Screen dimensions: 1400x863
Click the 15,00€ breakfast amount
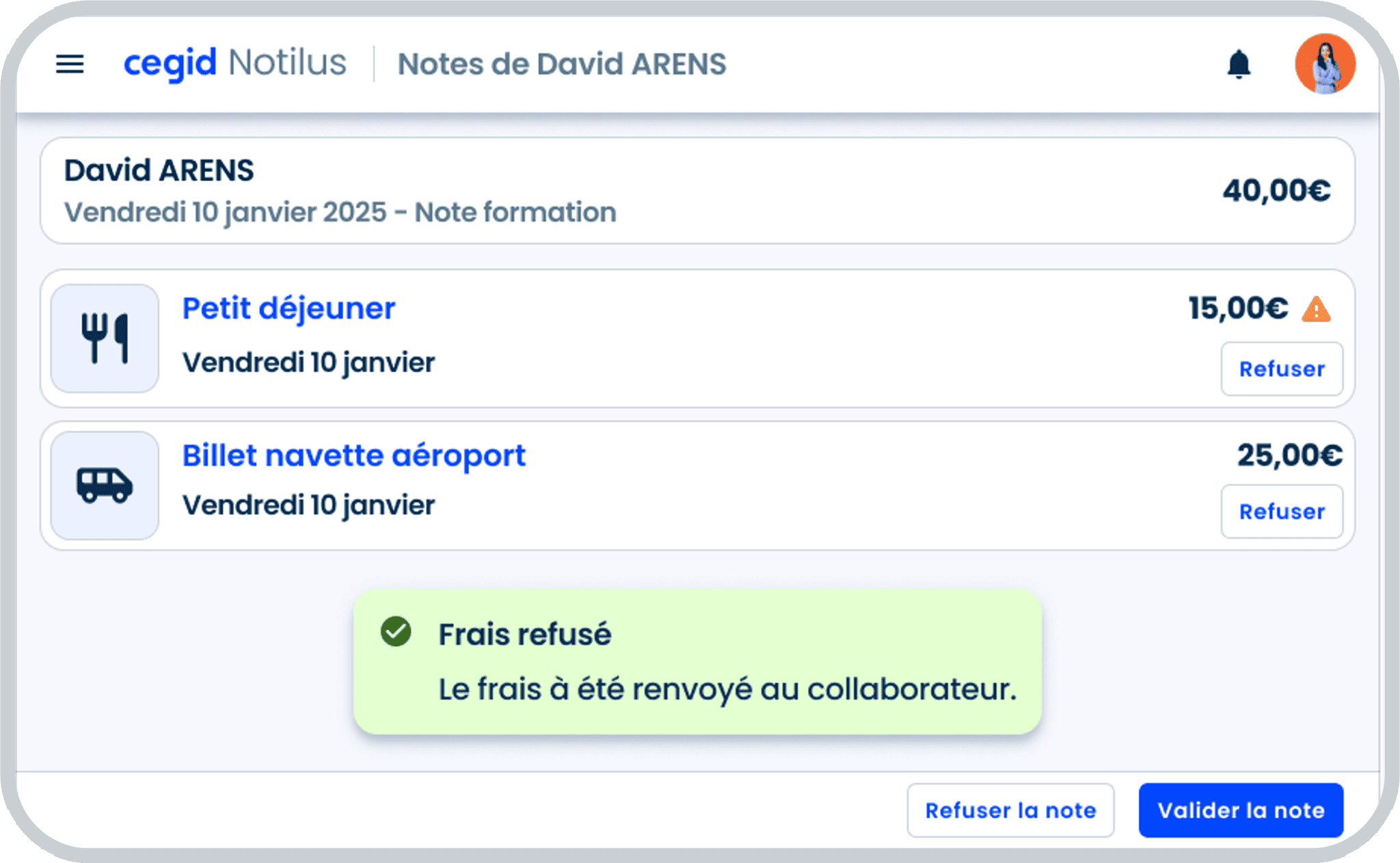coord(1237,308)
